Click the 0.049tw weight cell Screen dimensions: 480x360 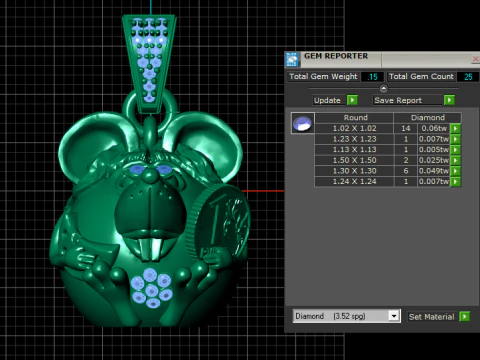pyautogui.click(x=434, y=171)
